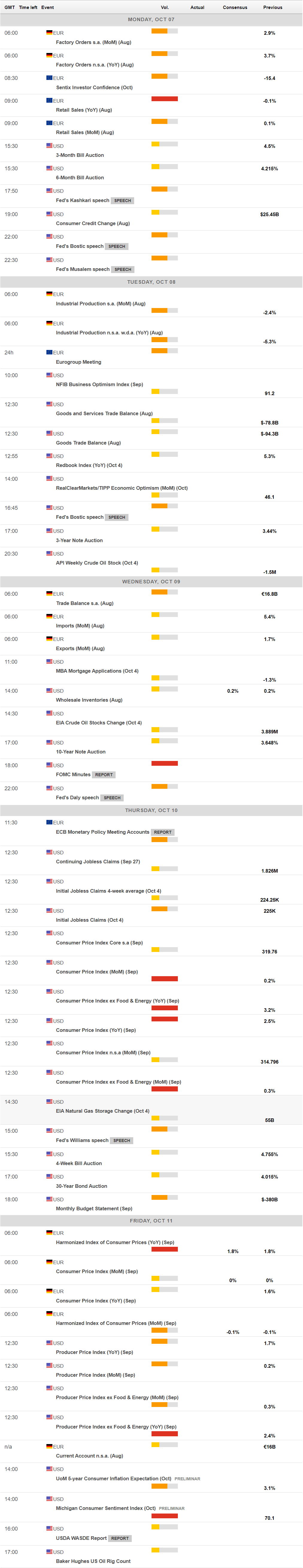Click the EU flag for Sentix Investor Confidence
303x1568 pixels.
[x=49, y=77]
